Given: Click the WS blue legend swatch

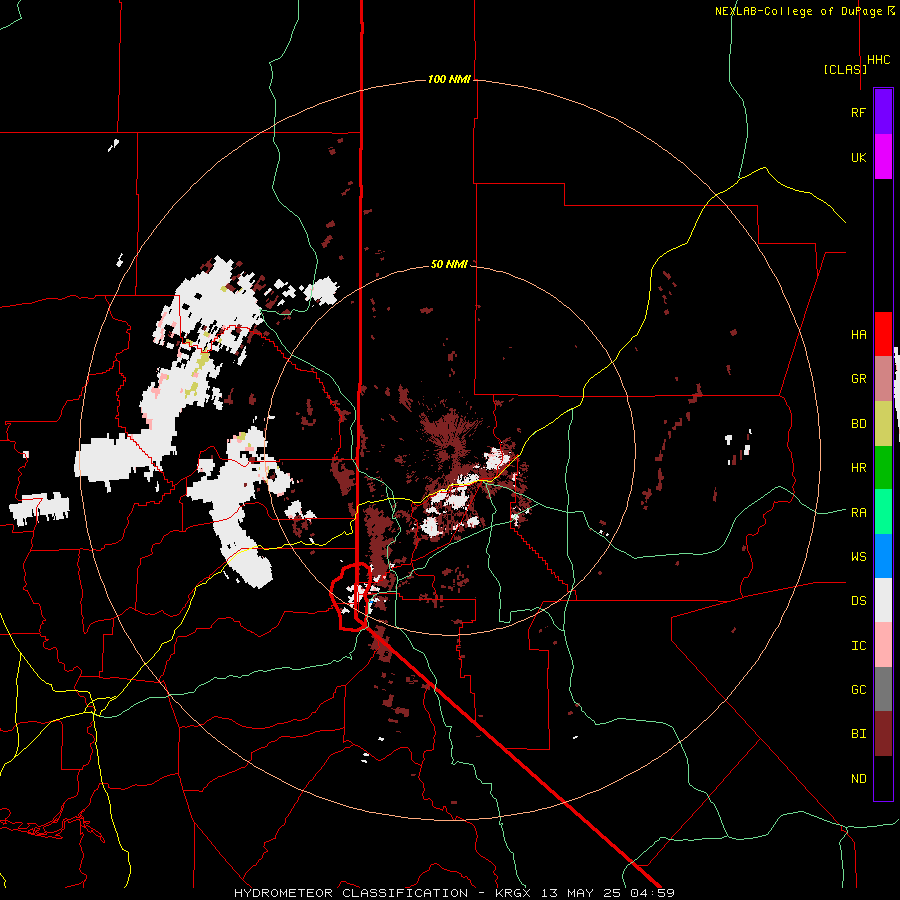Looking at the screenshot, I should [x=883, y=556].
